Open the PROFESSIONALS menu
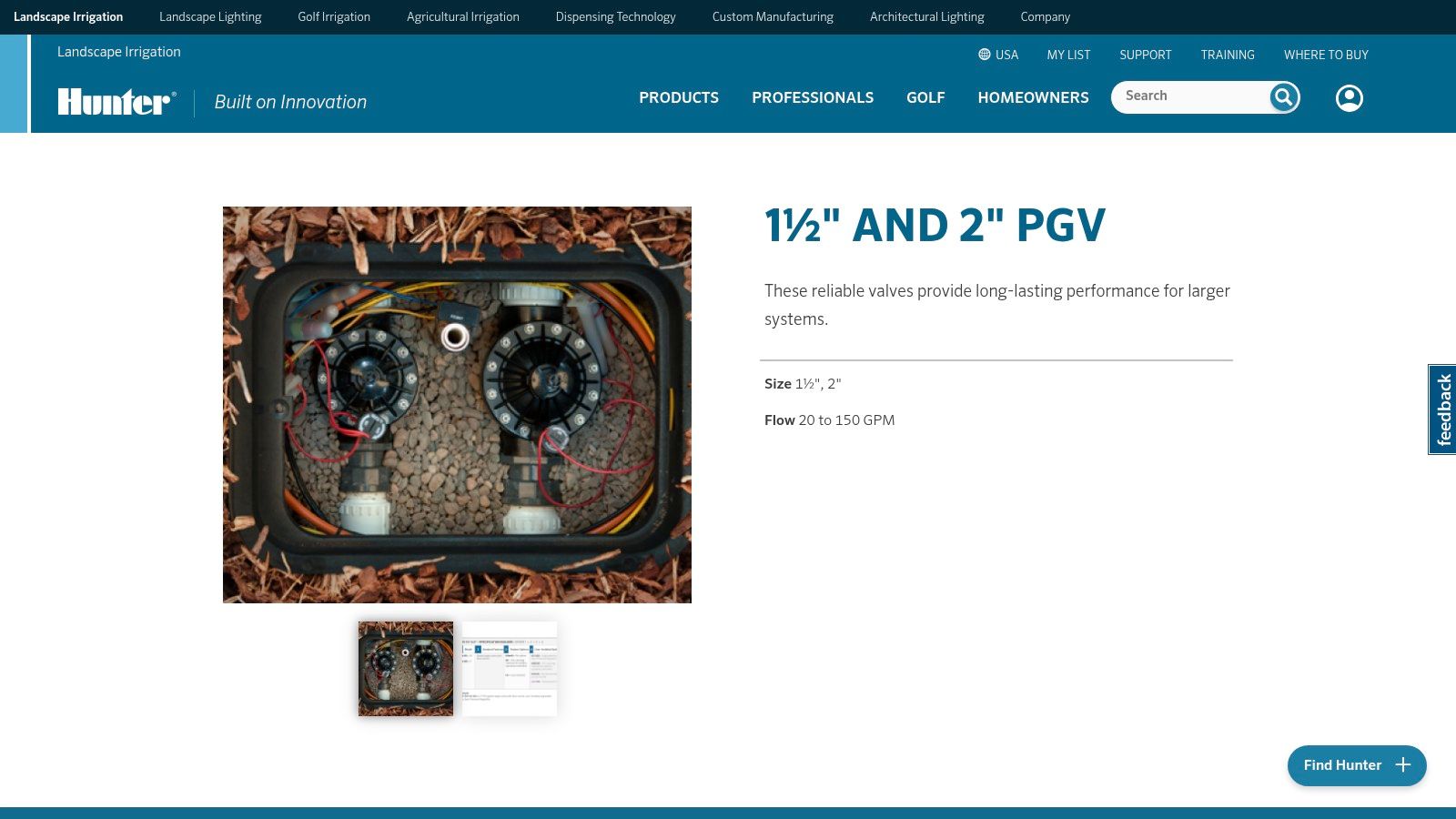The height and width of the screenshot is (819, 1456). coord(813,97)
